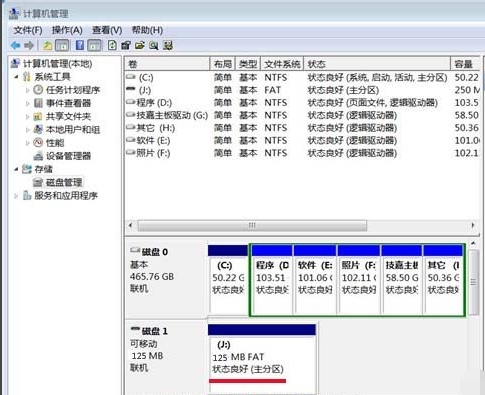Sort by the 文件系统 column header
Image resolution: width=485 pixels, height=395 pixels.
click(x=282, y=64)
